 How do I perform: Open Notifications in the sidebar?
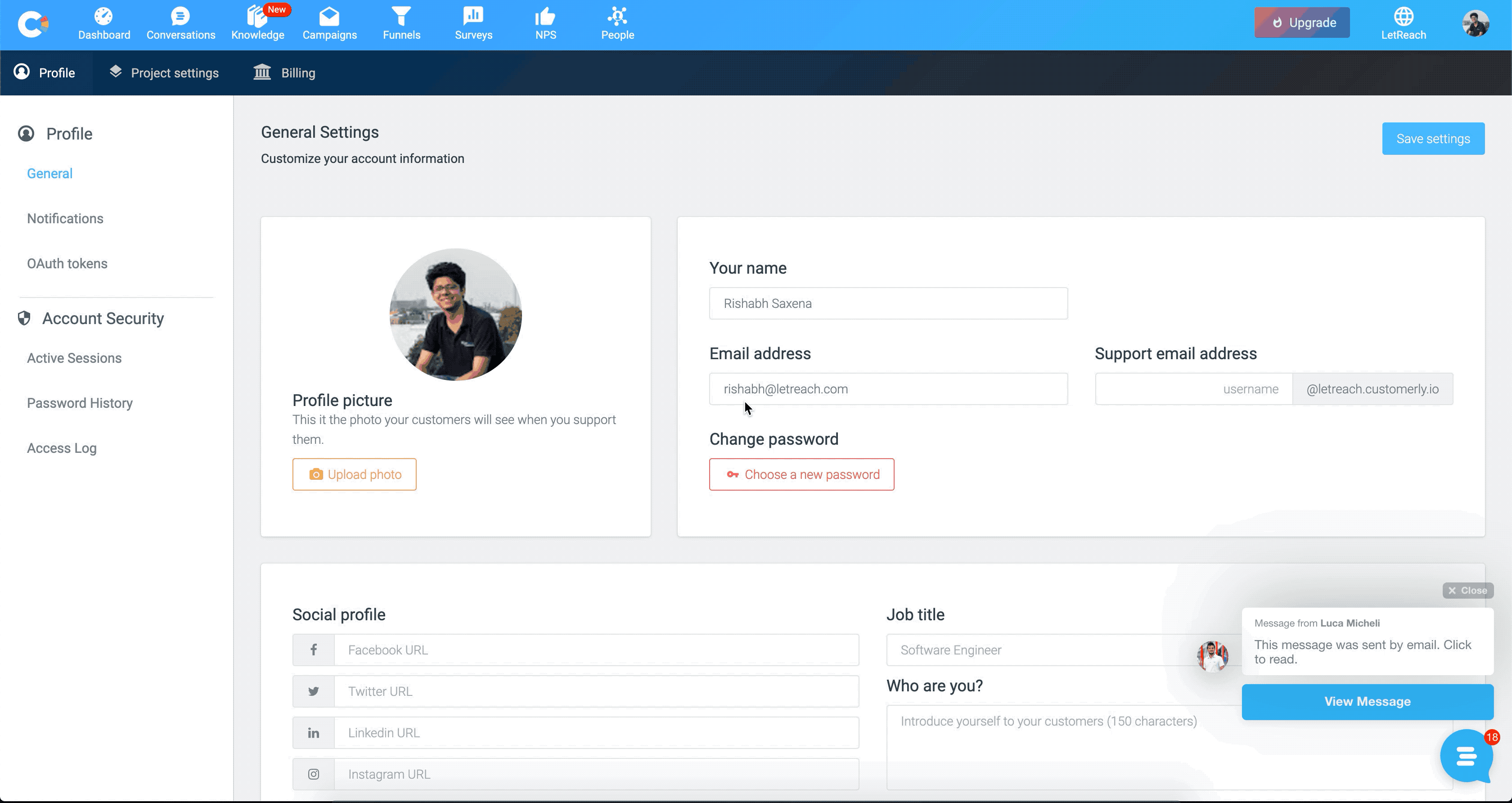65,218
